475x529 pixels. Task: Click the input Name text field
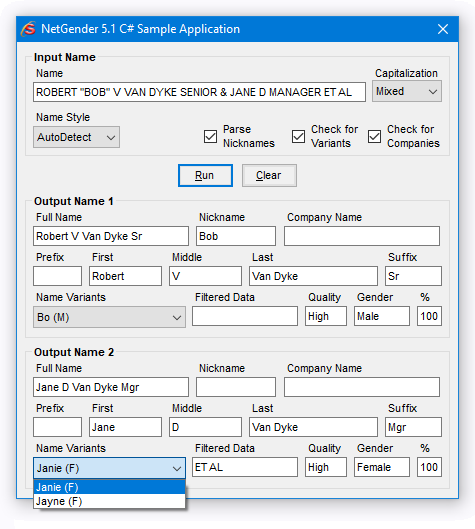coord(199,92)
